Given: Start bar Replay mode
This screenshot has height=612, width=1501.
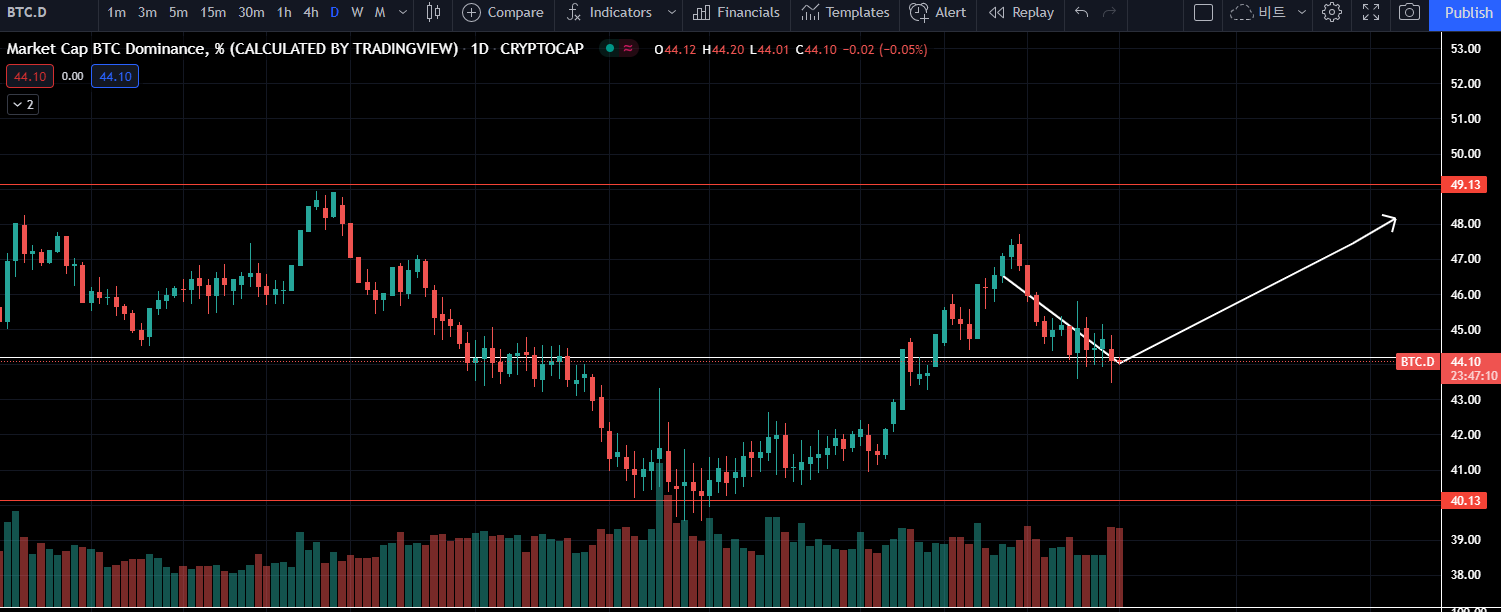Looking at the screenshot, I should click(x=1021, y=13).
